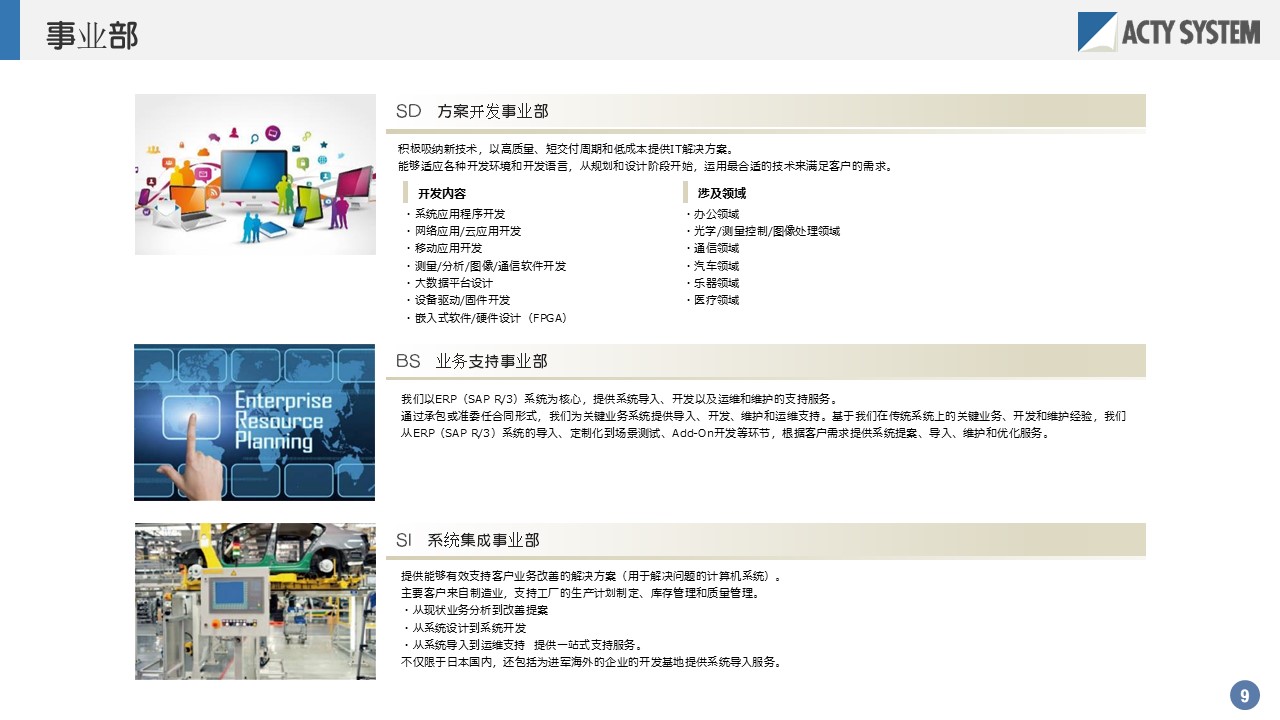Screen dimensions: 1280x720
Task: Click the 嵌入式软件/硬件设计（FPGA）bullet
Action: tap(487, 318)
